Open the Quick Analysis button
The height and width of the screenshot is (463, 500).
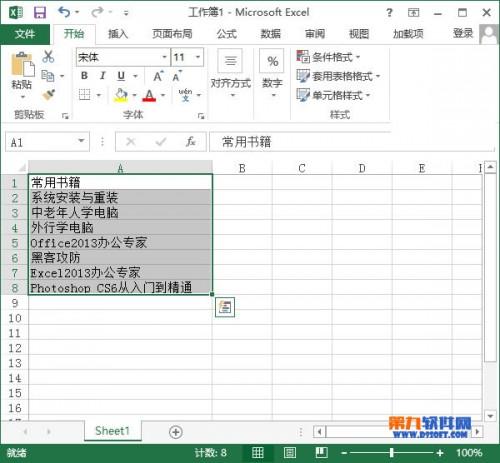[225, 307]
